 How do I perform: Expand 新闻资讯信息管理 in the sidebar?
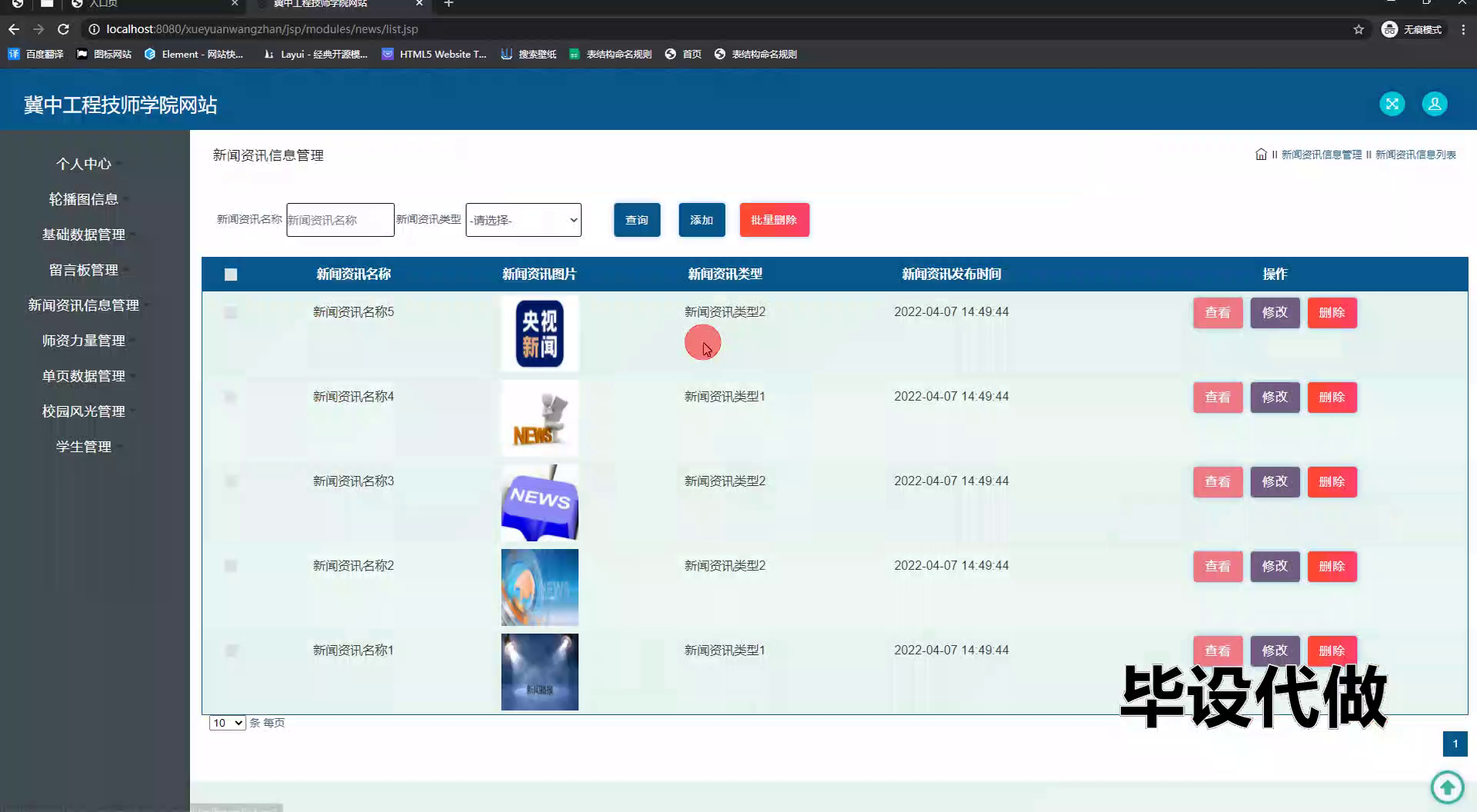tap(84, 305)
